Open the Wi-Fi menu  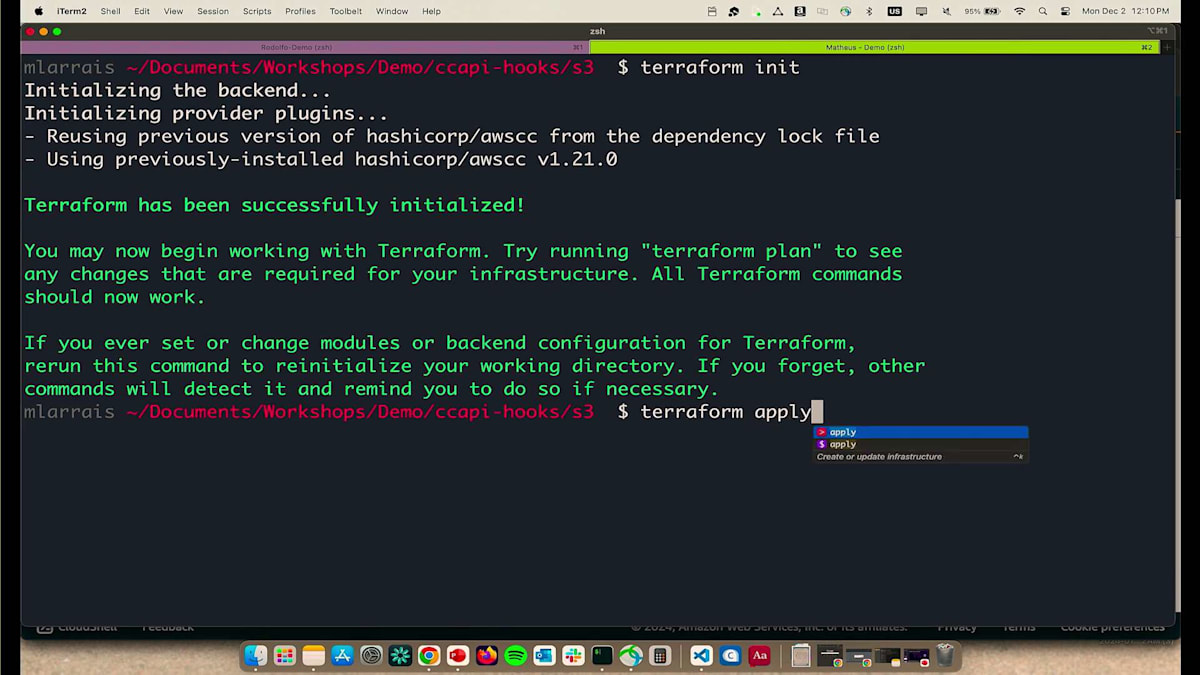pyautogui.click(x=1019, y=11)
